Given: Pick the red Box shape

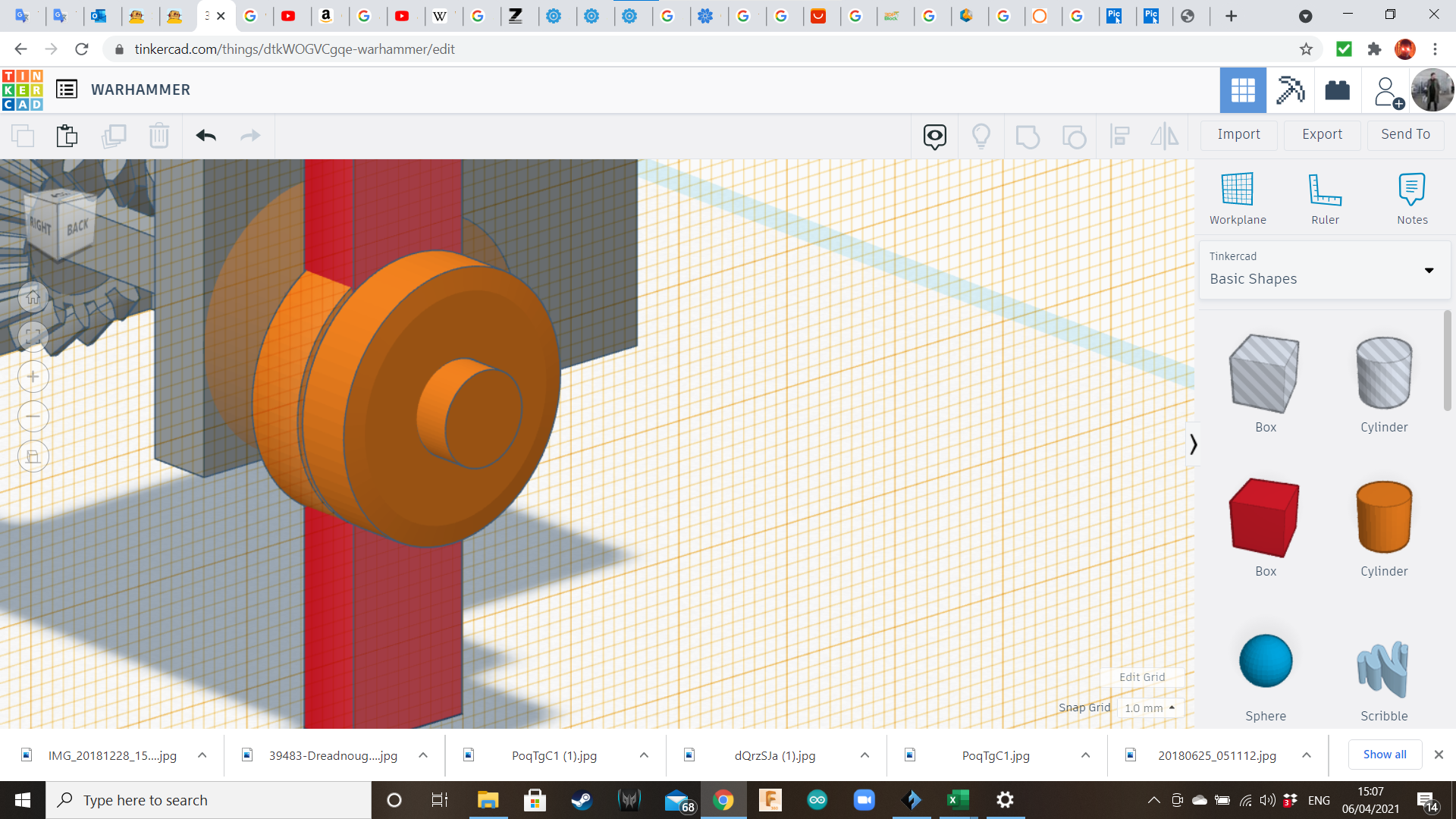Looking at the screenshot, I should 1265,518.
